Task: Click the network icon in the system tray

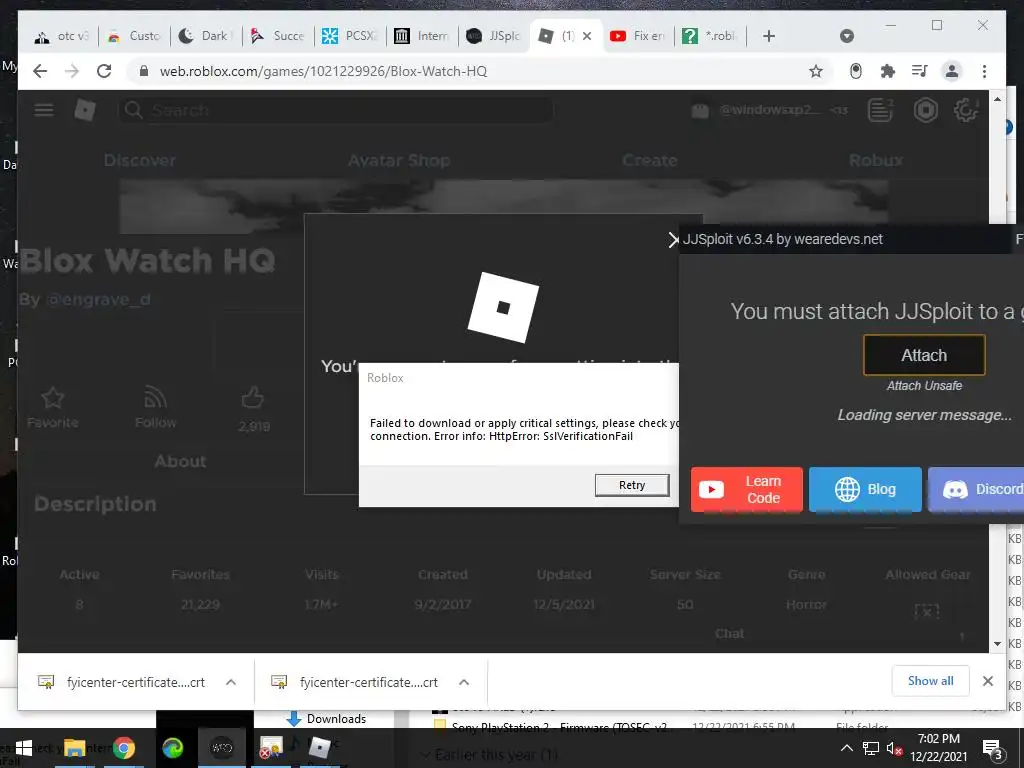Action: pyautogui.click(x=871, y=749)
